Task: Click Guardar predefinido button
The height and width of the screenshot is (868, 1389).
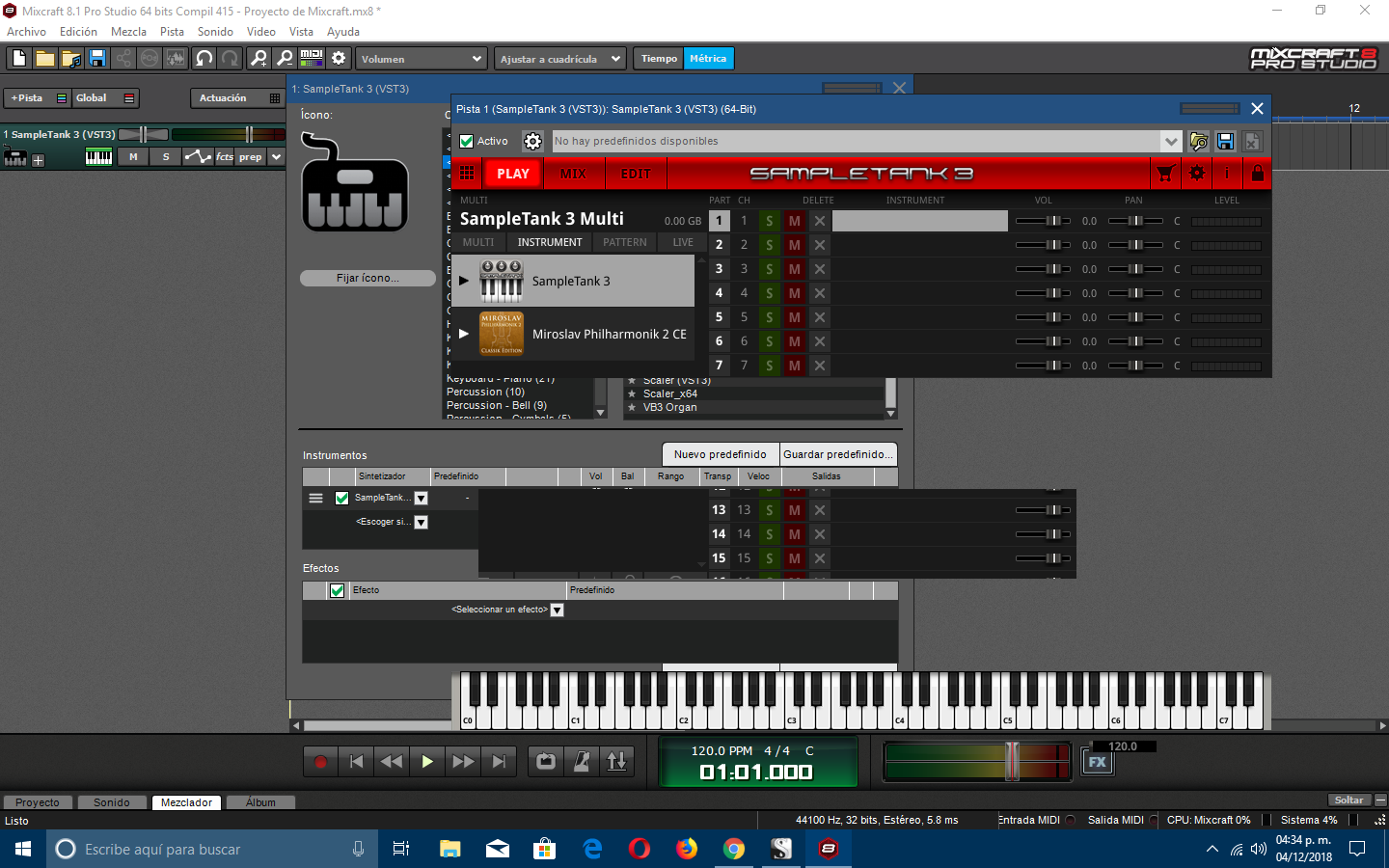Action: click(838, 454)
